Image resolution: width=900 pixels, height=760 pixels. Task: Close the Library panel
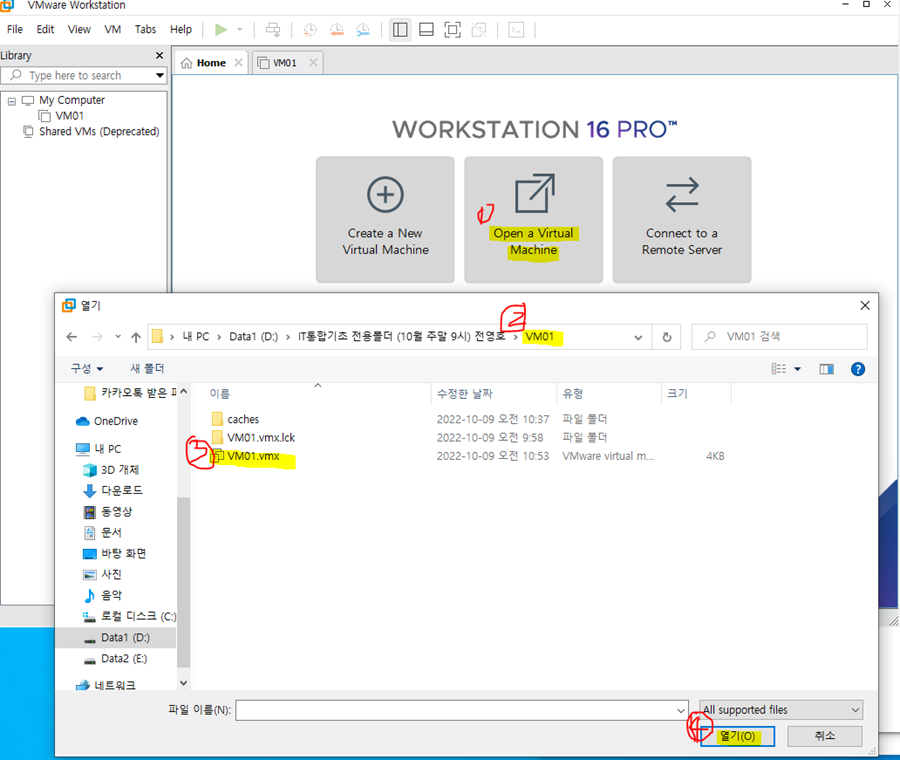coord(160,56)
